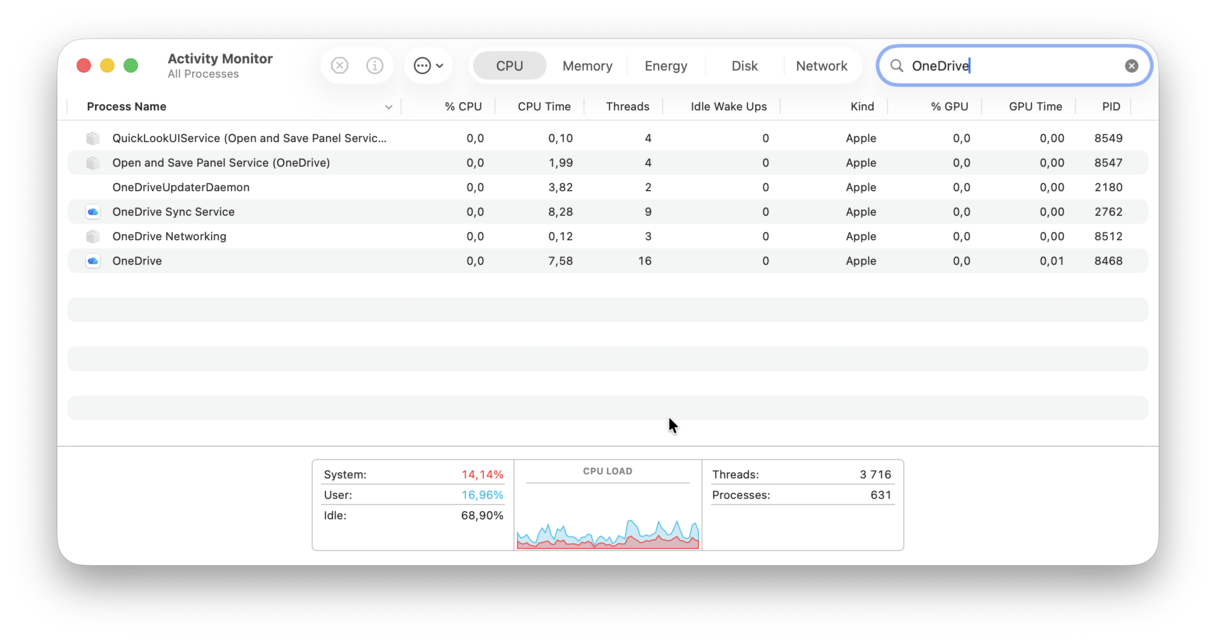This screenshot has height=641, width=1216.
Task: Sort by Threads column header
Action: pos(627,107)
